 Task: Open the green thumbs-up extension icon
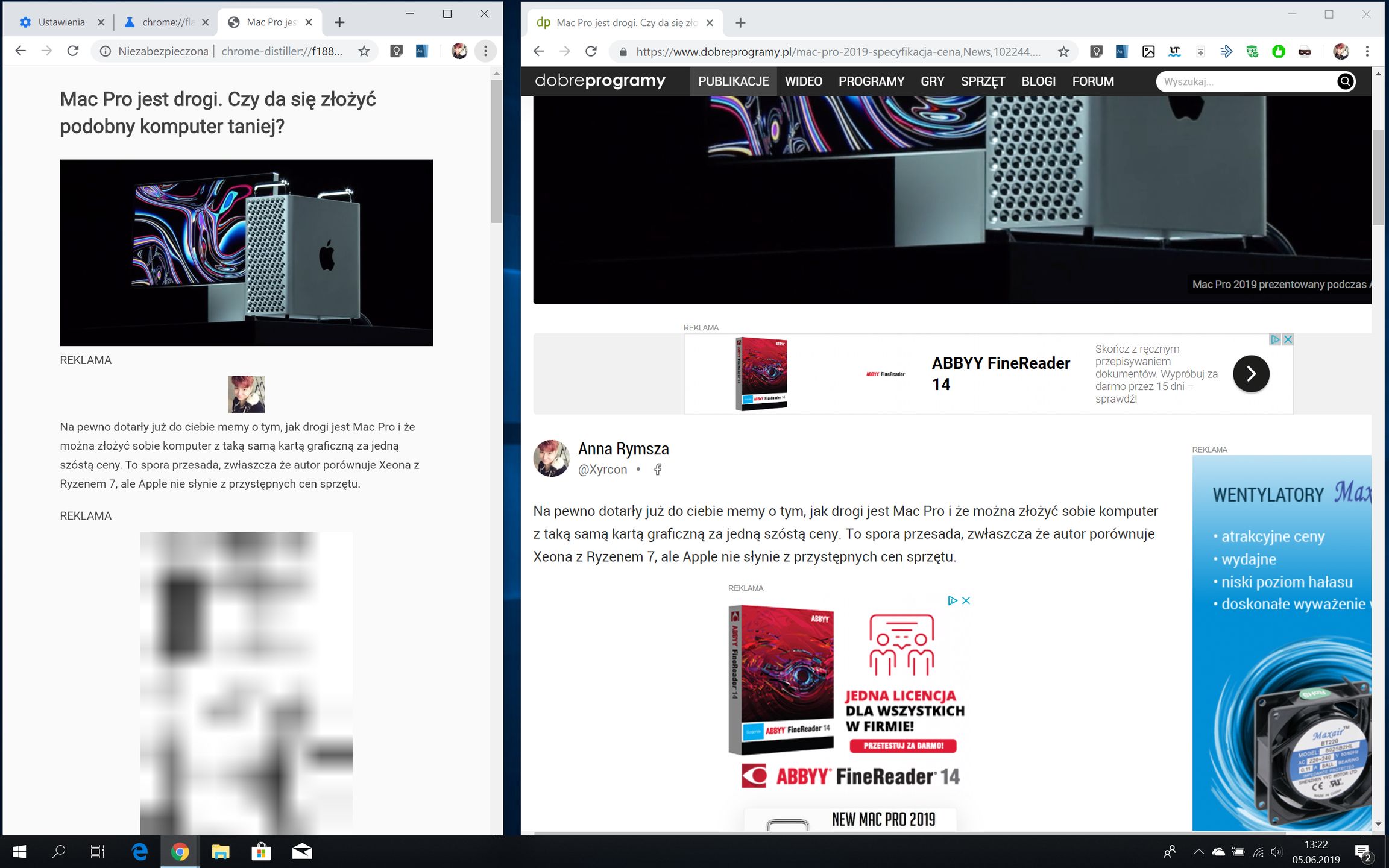coord(1278,52)
